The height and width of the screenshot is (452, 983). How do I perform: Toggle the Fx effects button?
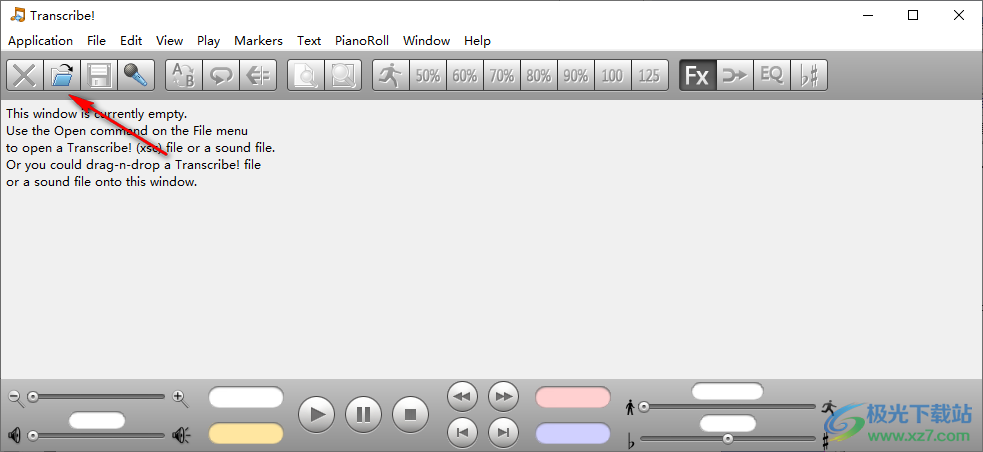click(x=698, y=76)
